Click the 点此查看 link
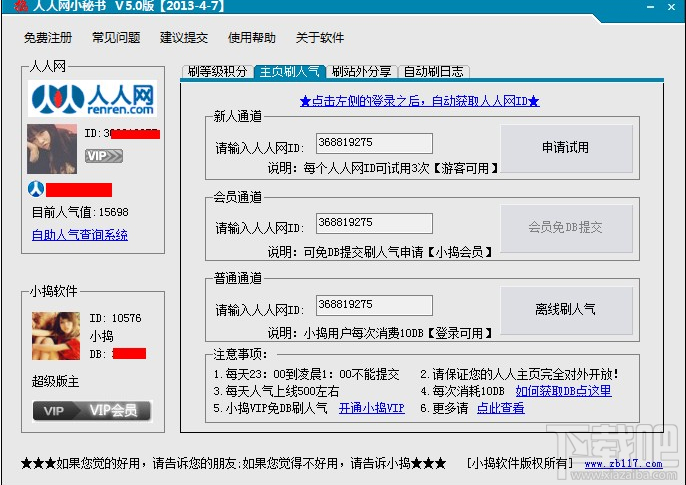Image resolution: width=686 pixels, height=485 pixels. coord(500,408)
